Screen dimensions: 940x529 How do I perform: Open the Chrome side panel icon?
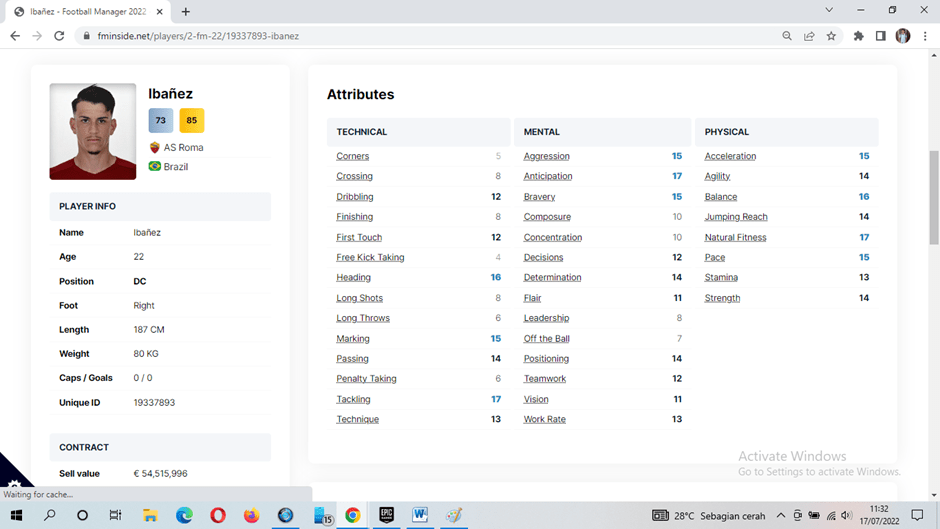880,36
